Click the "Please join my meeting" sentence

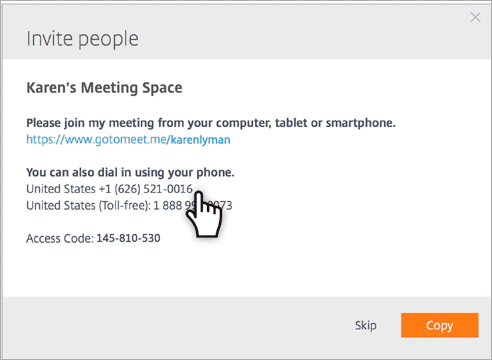tap(211, 123)
